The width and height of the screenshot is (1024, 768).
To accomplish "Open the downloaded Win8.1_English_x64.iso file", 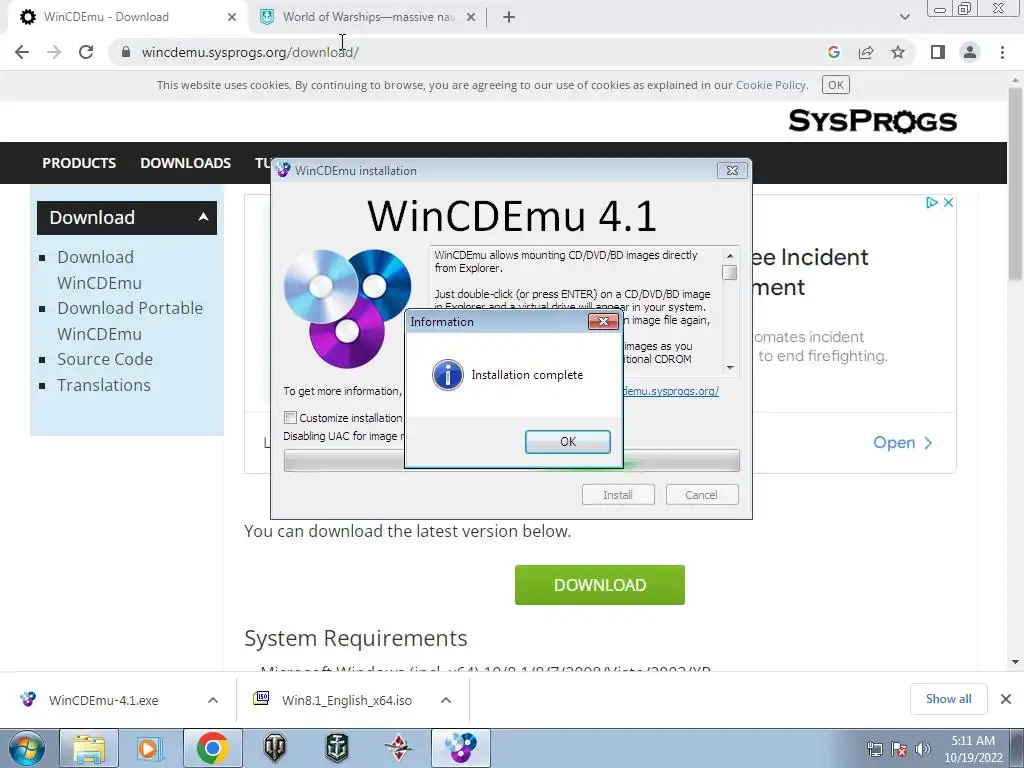I will pos(347,700).
